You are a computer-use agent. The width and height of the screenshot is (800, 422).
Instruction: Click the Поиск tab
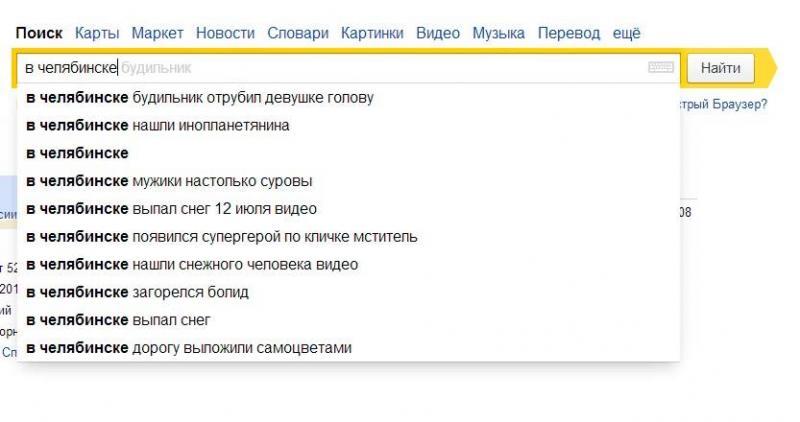(x=39, y=33)
